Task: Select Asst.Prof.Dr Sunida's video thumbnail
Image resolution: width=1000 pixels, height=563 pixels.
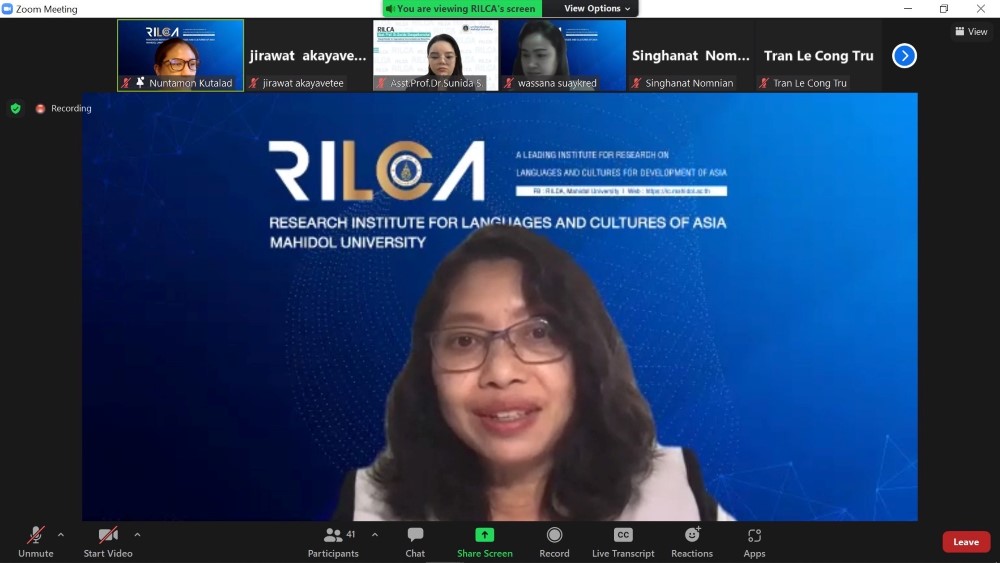Action: 436,55
